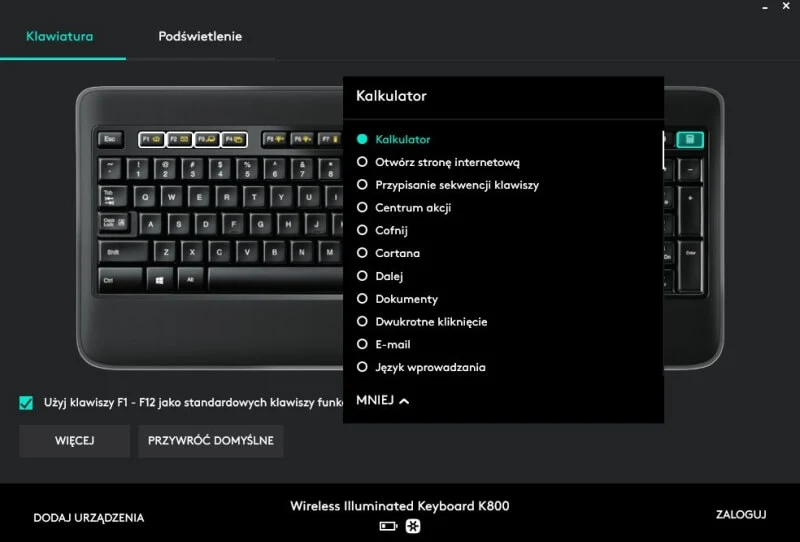The image size is (800, 542).
Task: Minimize the Logitech Options window
Action: click(x=765, y=7)
